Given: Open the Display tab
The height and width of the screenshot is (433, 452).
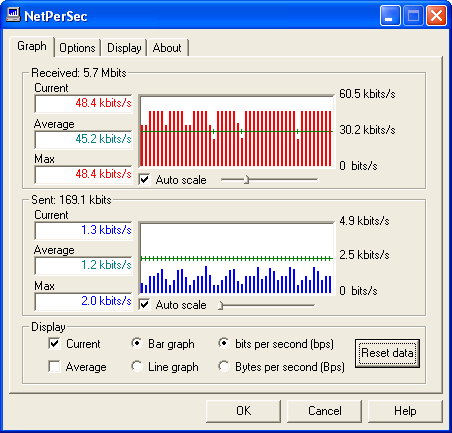Looking at the screenshot, I should tap(124, 48).
